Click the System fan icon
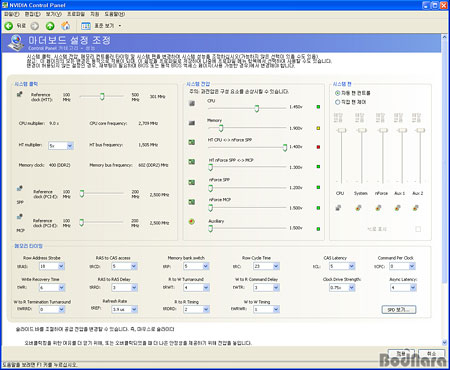Screen dimensions: 450x370 pos(358,208)
